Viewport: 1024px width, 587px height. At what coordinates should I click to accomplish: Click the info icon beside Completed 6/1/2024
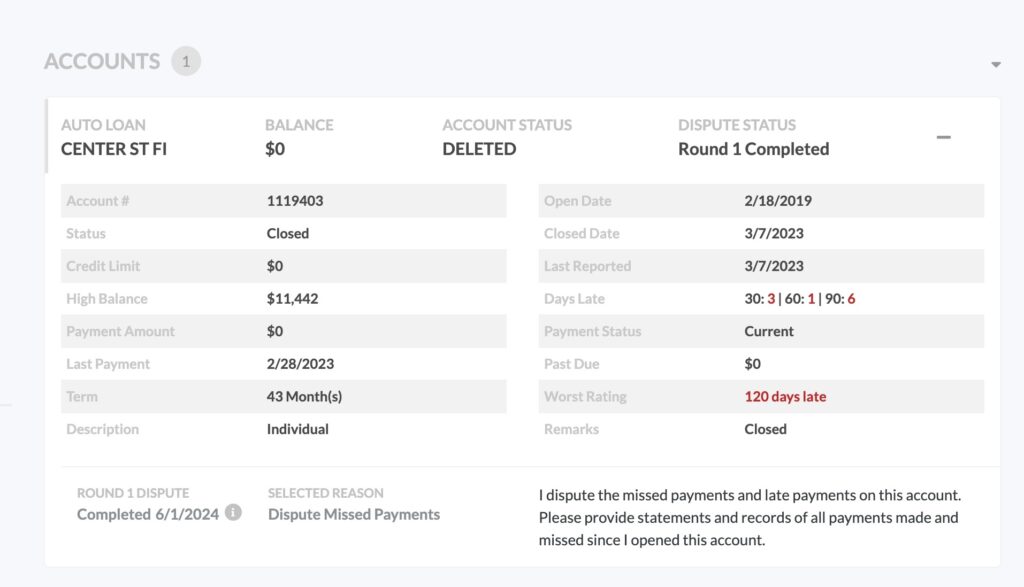click(x=233, y=513)
